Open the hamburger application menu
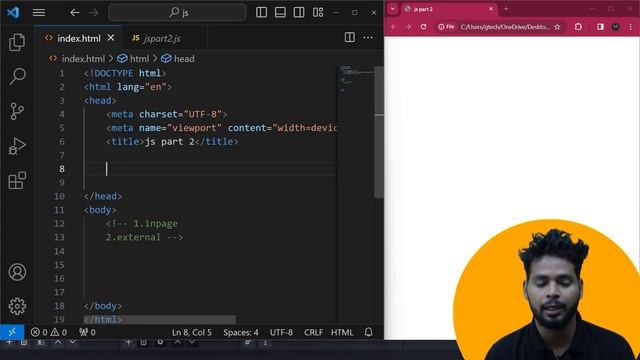Viewport: 640px width, 360px height. tap(39, 13)
